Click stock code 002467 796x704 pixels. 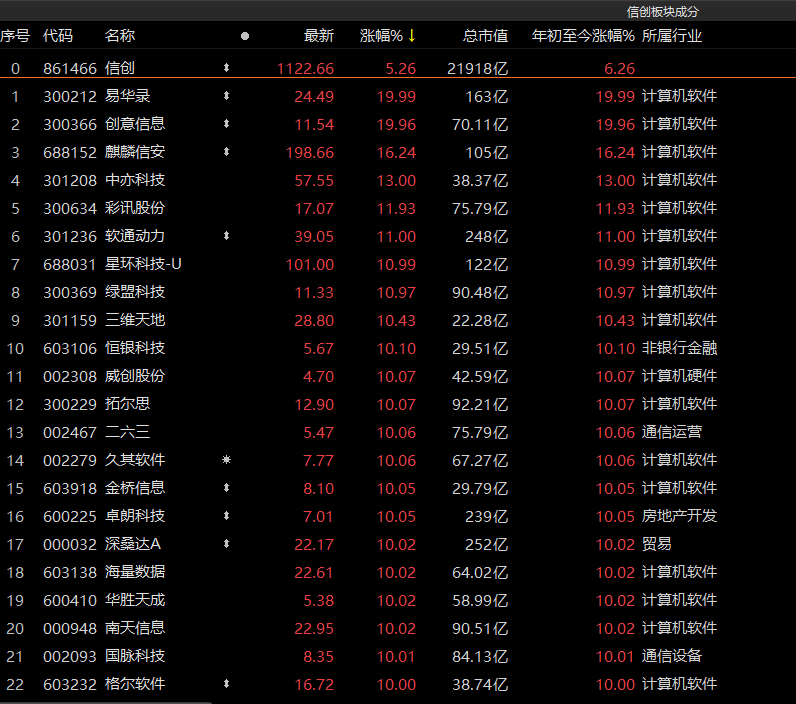[70, 432]
